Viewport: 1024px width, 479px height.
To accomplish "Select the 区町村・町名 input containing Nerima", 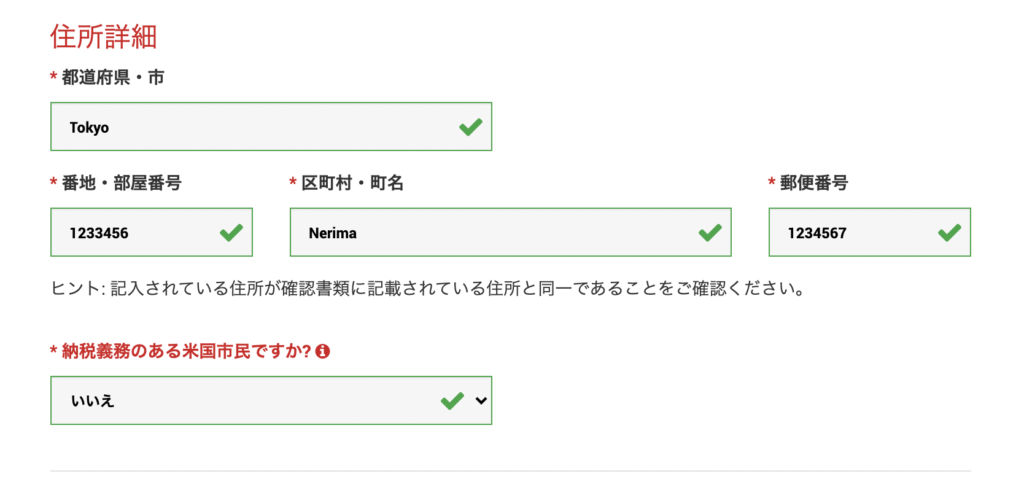I will click(x=490, y=233).
